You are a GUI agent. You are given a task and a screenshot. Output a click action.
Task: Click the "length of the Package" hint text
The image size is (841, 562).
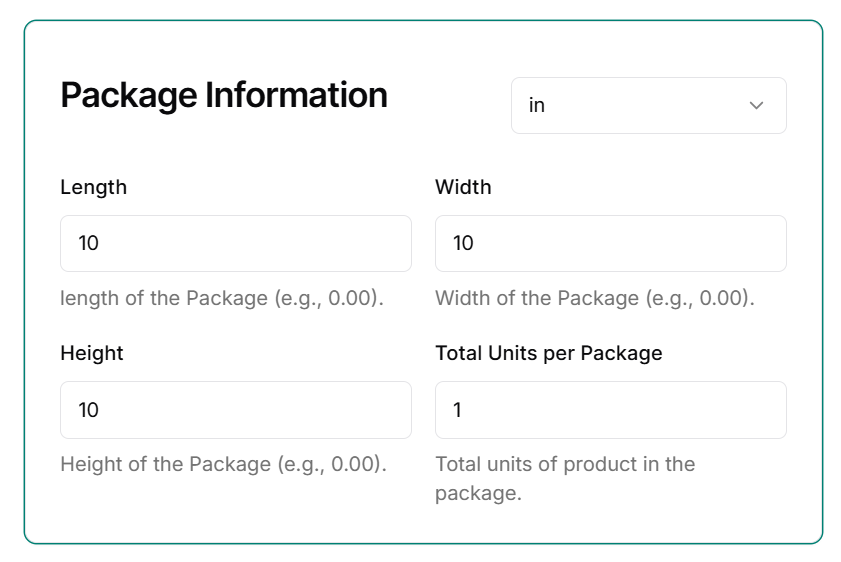pos(164,298)
